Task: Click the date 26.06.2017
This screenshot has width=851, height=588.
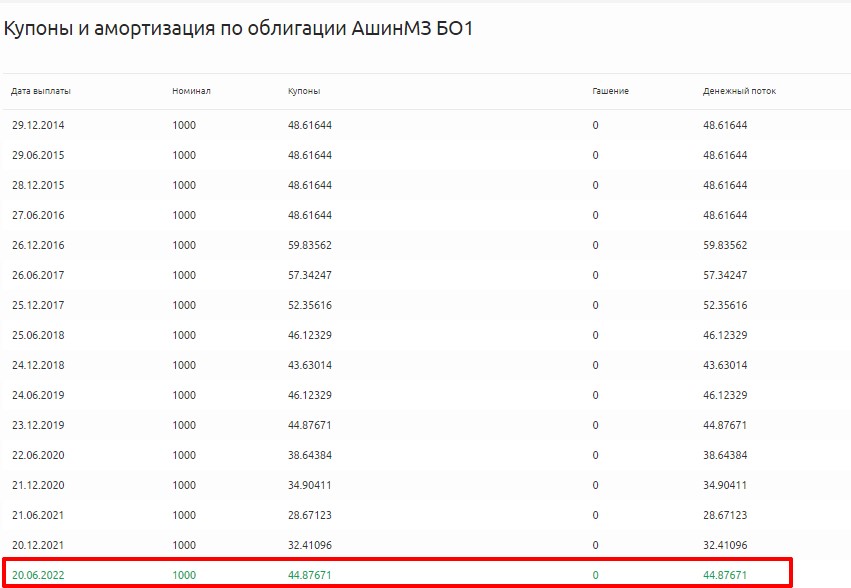Action: click(38, 275)
